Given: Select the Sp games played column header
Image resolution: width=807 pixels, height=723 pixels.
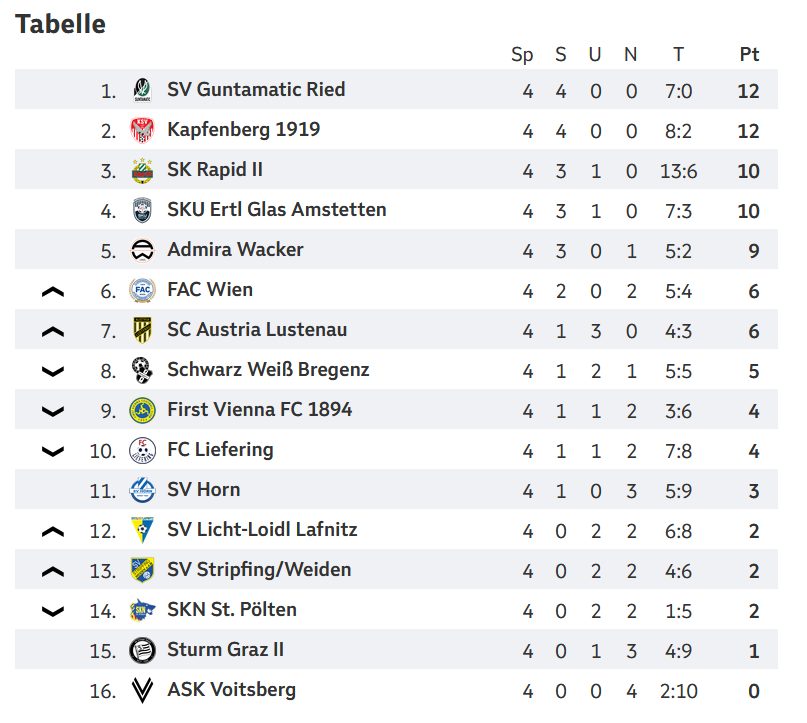Looking at the screenshot, I should 522,55.
